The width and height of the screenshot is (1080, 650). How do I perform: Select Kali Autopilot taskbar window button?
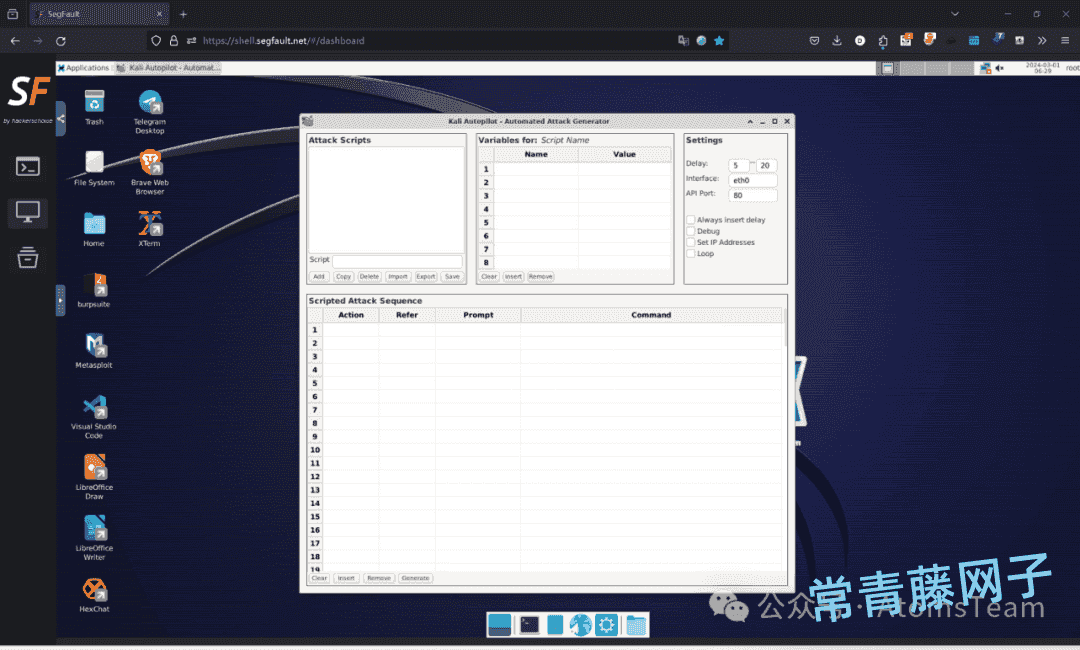[x=168, y=67]
